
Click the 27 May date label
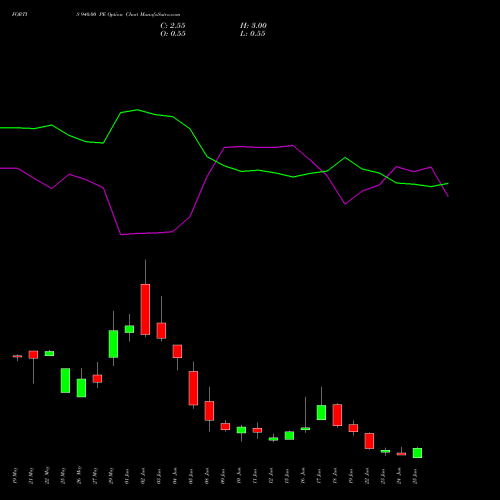pyautogui.click(x=95, y=476)
